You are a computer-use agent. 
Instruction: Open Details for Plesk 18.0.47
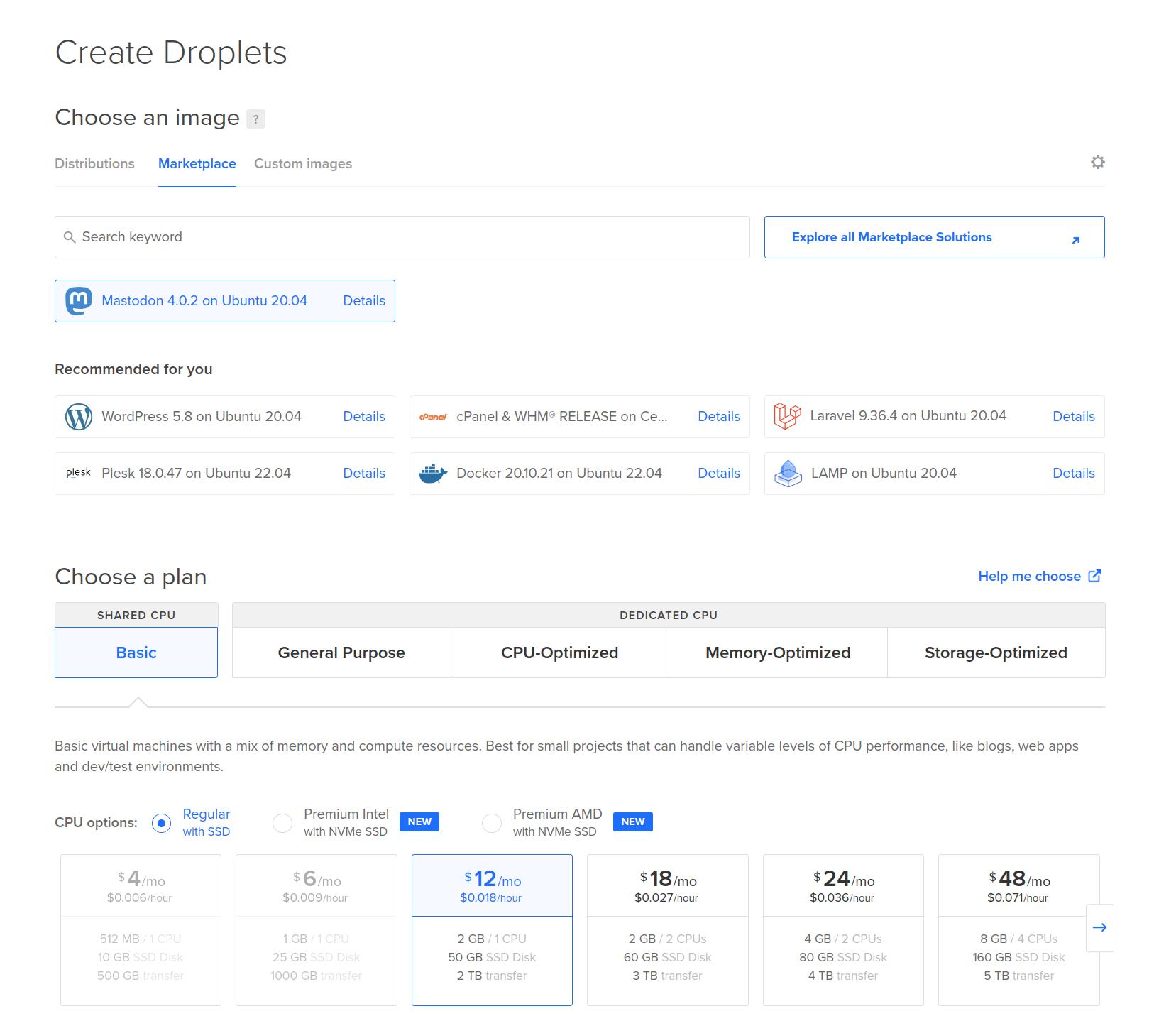(x=364, y=474)
